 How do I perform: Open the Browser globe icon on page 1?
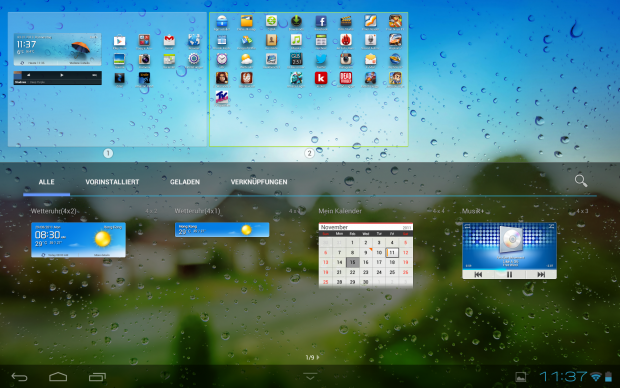[x=194, y=40]
